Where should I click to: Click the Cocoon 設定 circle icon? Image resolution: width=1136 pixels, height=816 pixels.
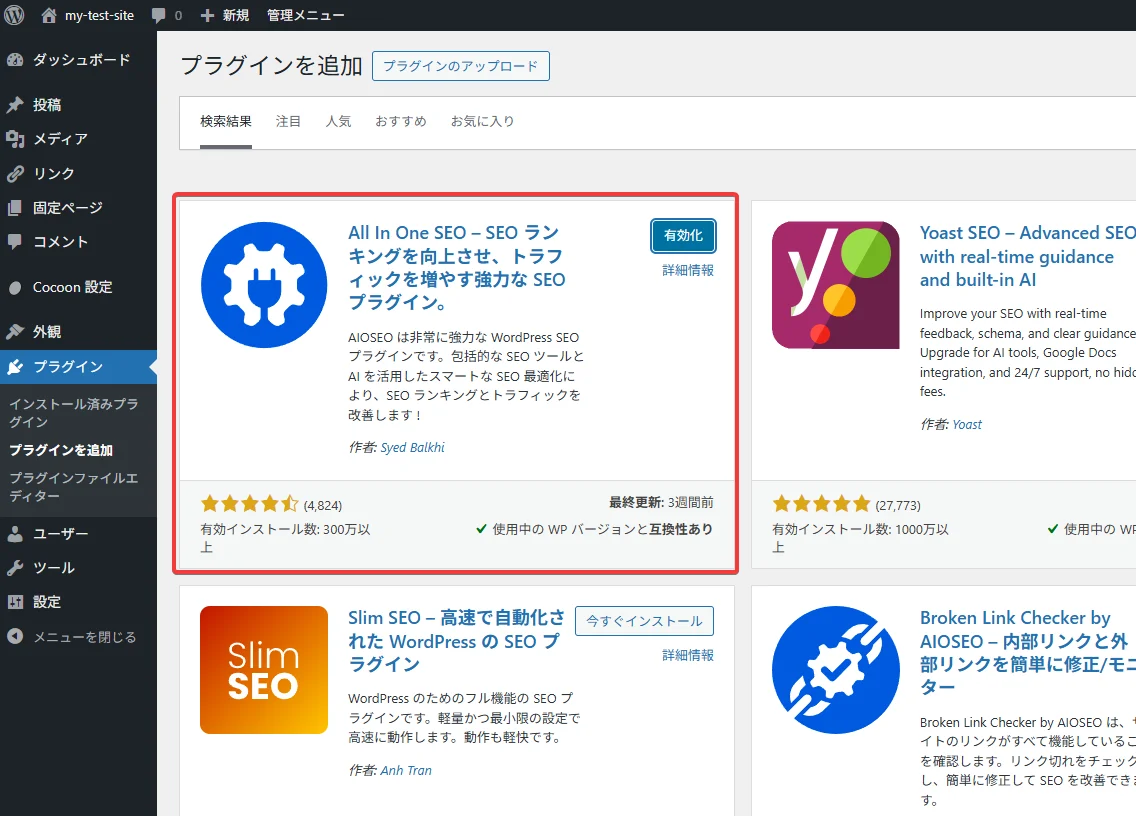15,288
